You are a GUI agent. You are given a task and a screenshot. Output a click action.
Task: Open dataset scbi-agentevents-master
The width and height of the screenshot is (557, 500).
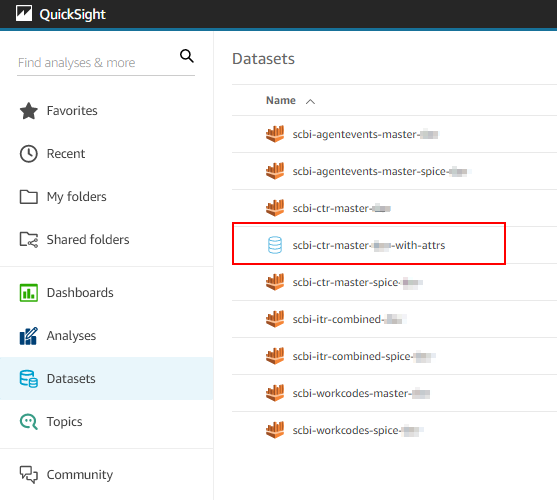[365, 134]
